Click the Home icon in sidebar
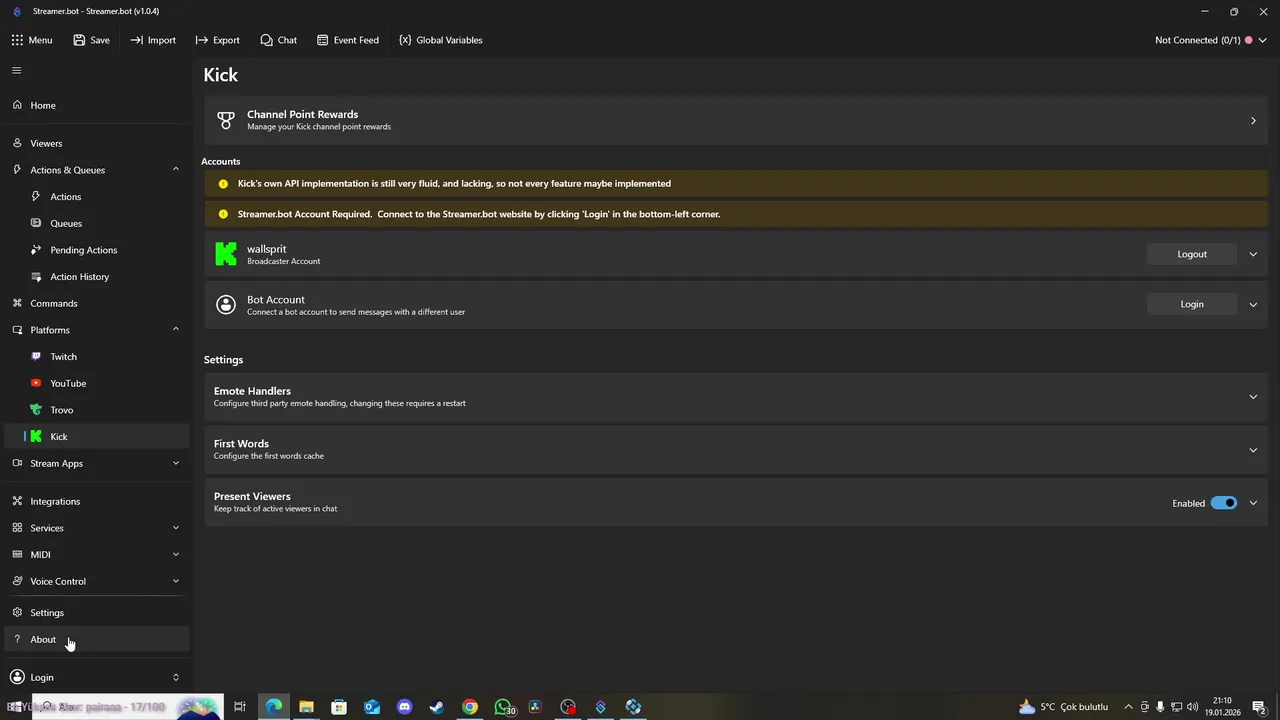 (x=17, y=105)
